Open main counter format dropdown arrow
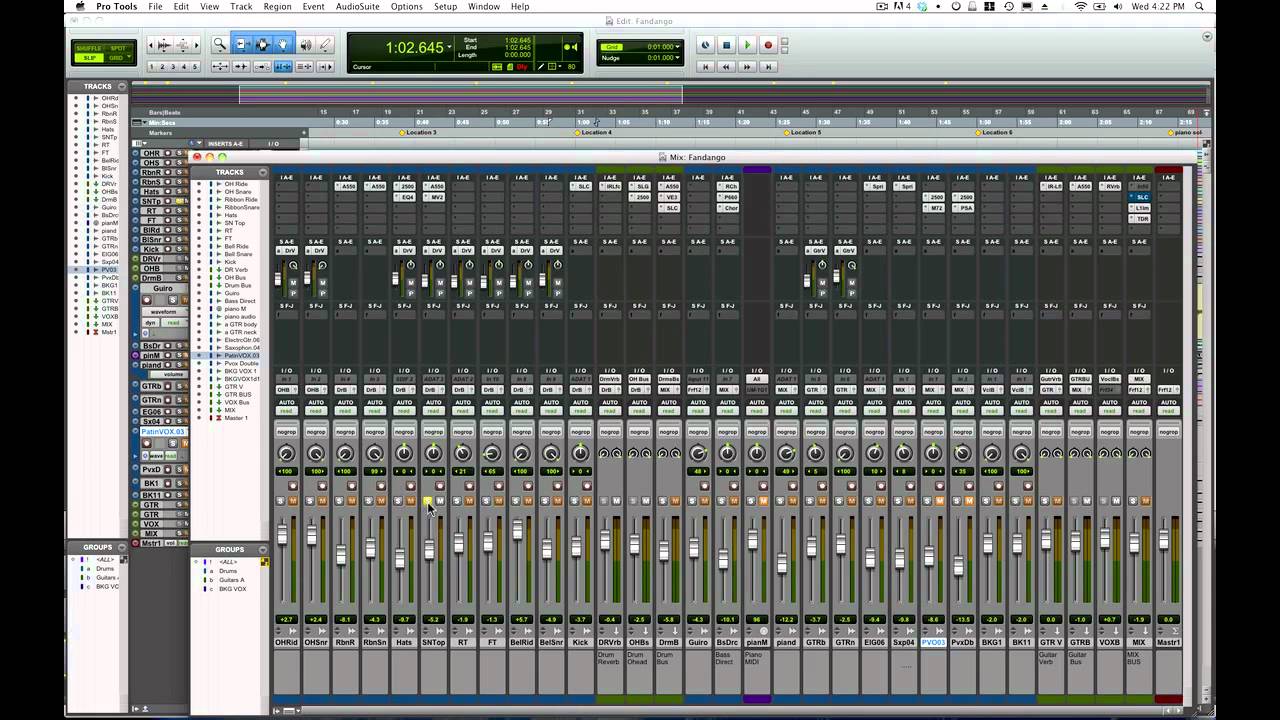Screen dimensions: 1280x720 click(449, 47)
